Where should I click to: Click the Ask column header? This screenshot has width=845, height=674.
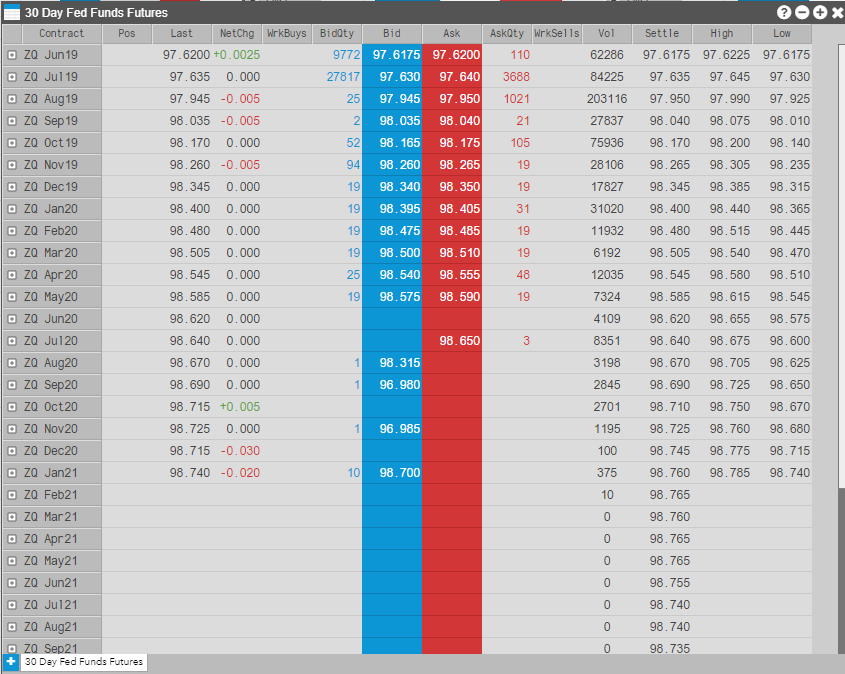point(452,33)
